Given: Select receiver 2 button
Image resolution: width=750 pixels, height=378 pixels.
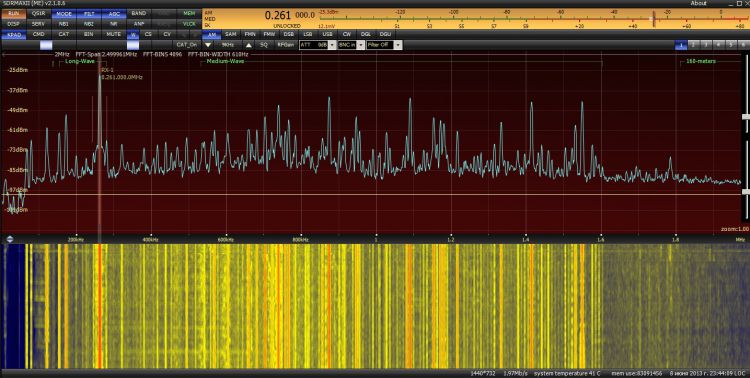Looking at the screenshot, I should tap(693, 45).
